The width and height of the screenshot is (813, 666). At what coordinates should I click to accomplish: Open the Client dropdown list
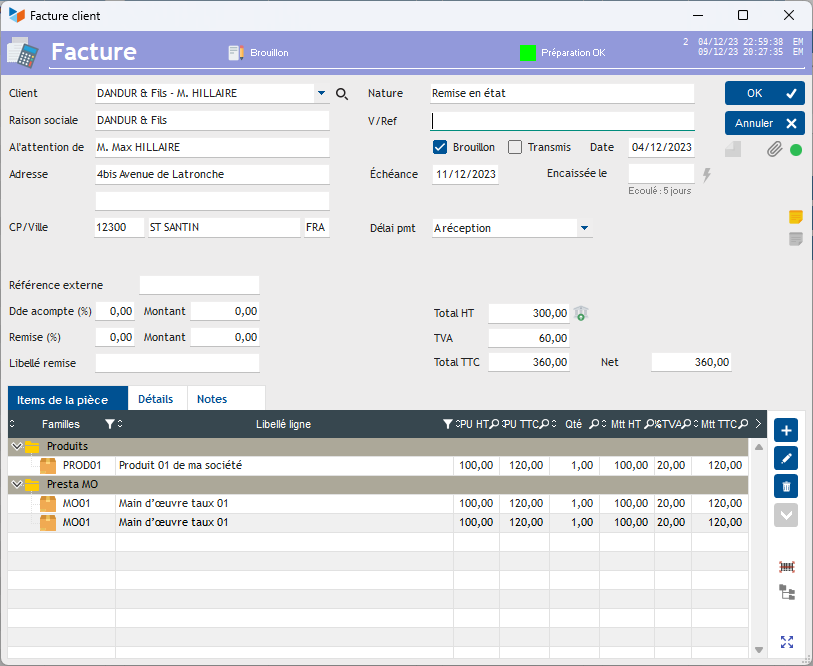[x=321, y=94]
